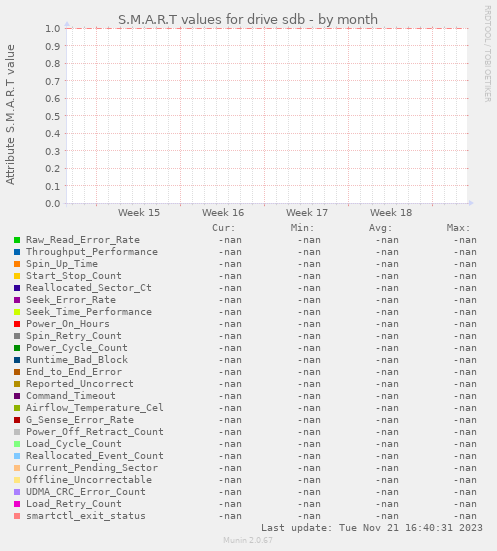Click the Max: column header

[458, 228]
